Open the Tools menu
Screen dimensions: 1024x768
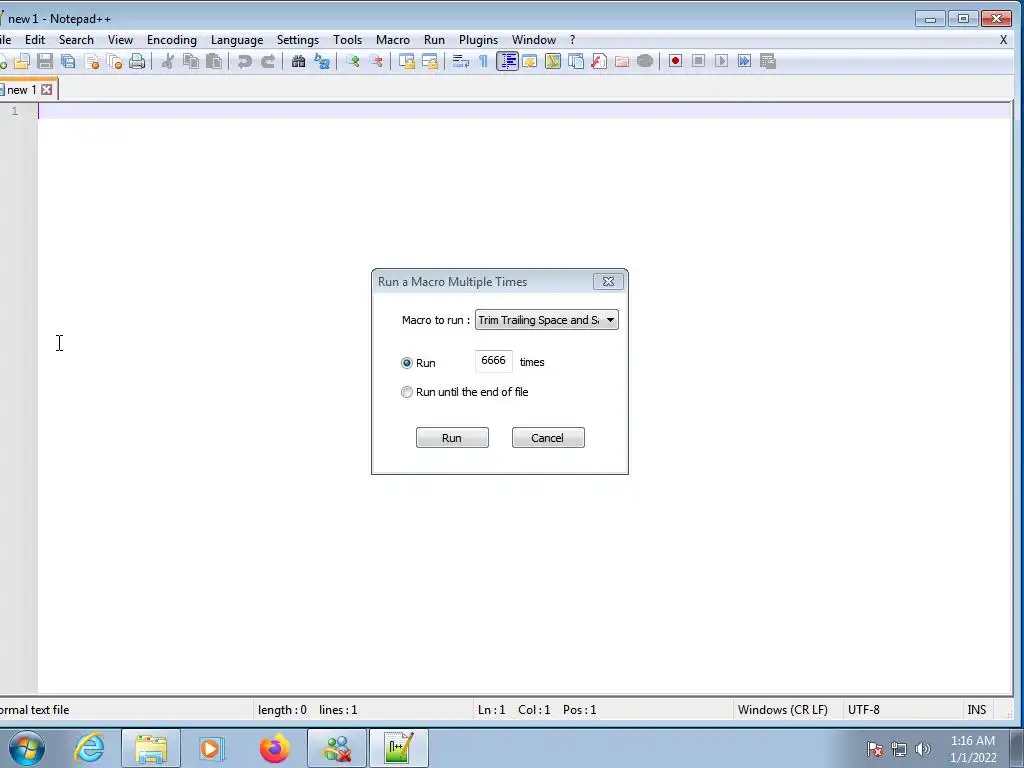click(347, 40)
